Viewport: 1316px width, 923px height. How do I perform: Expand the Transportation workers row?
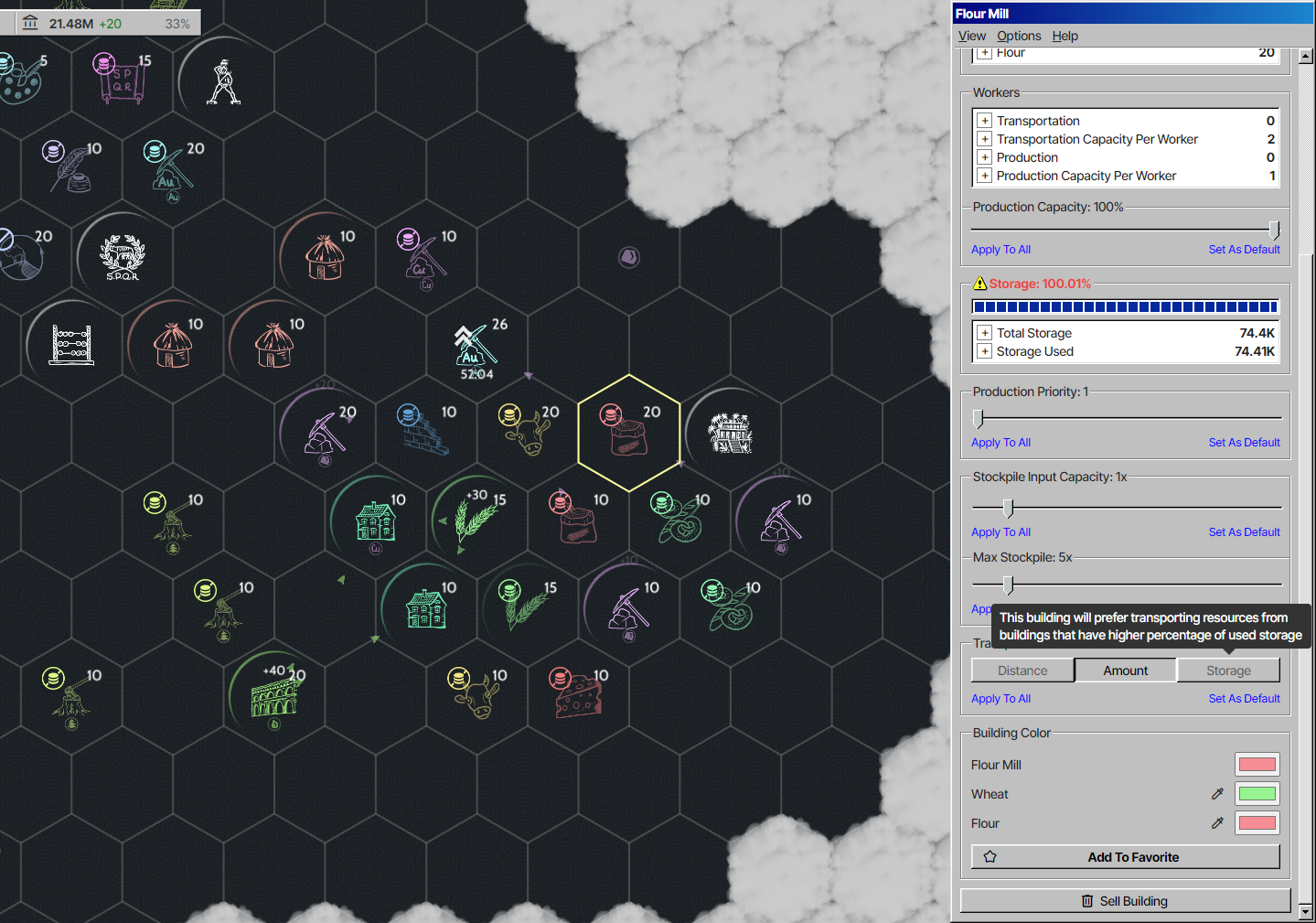984,121
